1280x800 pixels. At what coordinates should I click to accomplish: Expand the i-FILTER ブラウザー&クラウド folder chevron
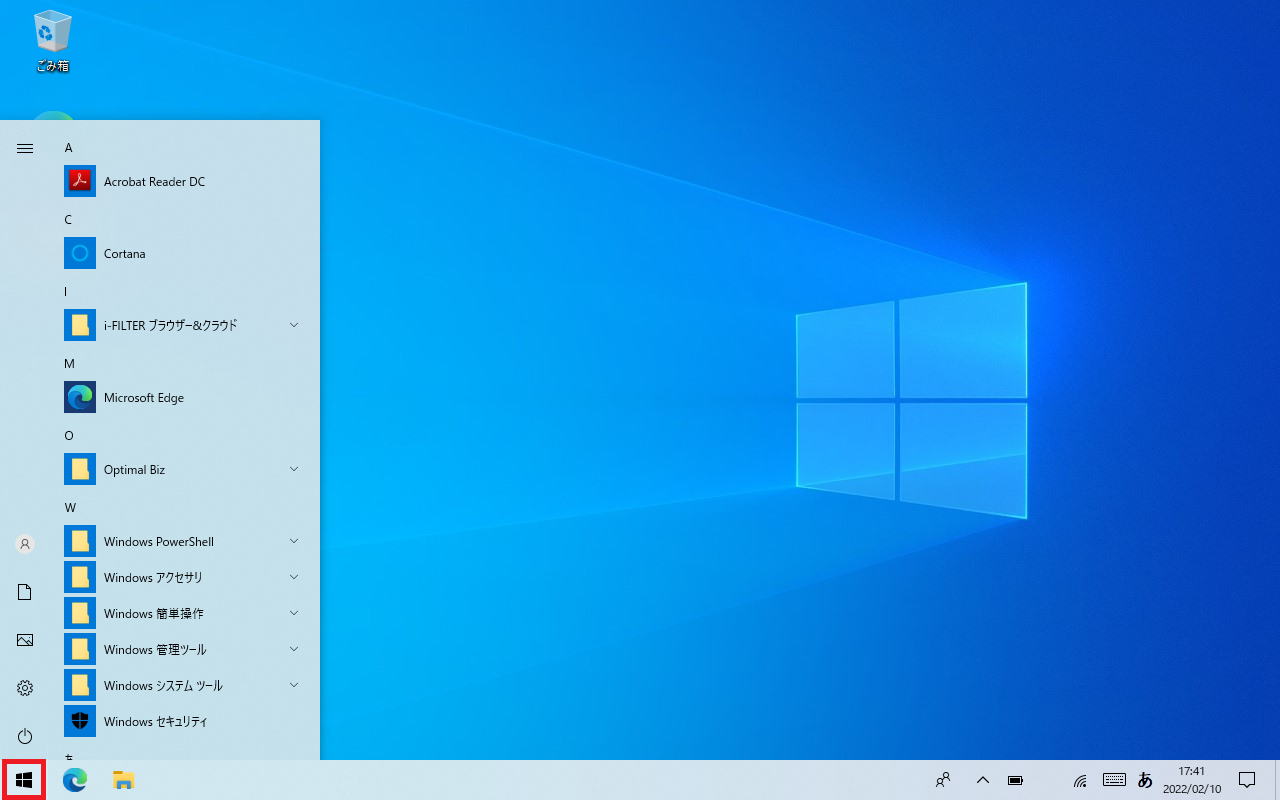(294, 325)
